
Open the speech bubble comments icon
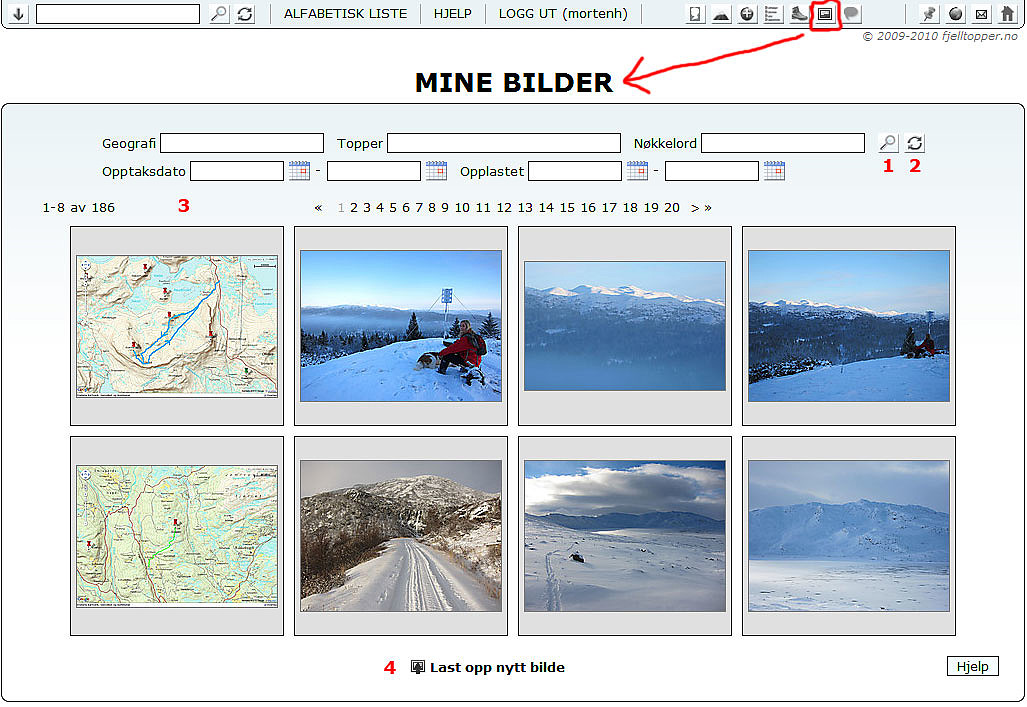click(851, 14)
